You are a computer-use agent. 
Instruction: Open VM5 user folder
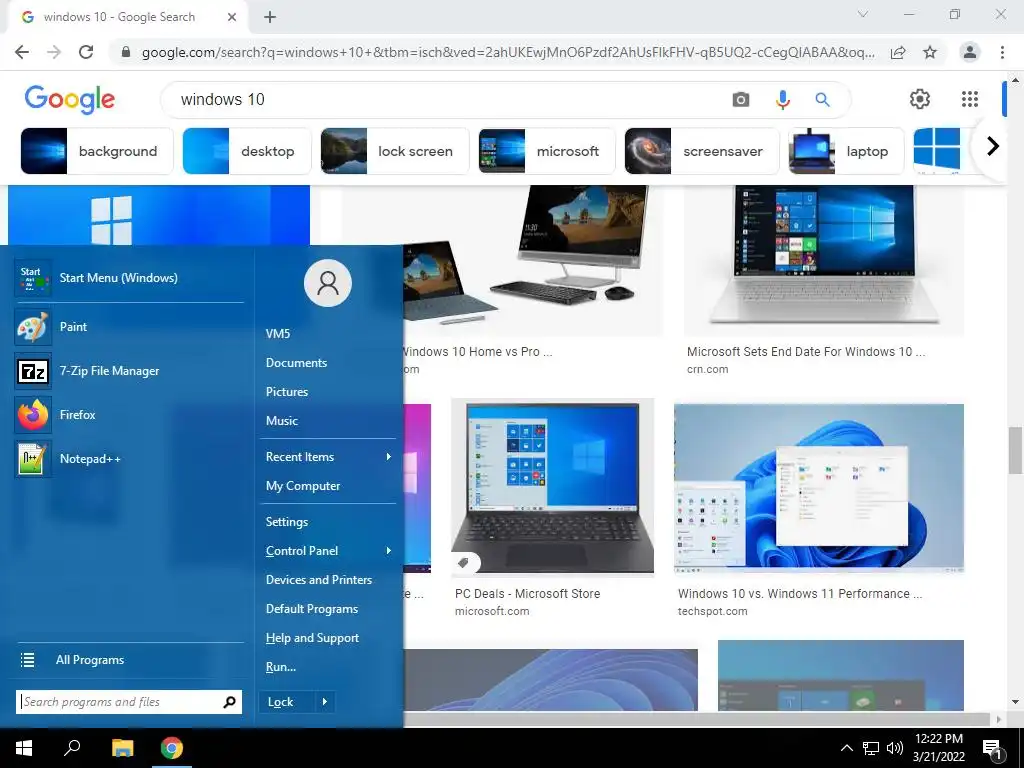click(x=278, y=334)
